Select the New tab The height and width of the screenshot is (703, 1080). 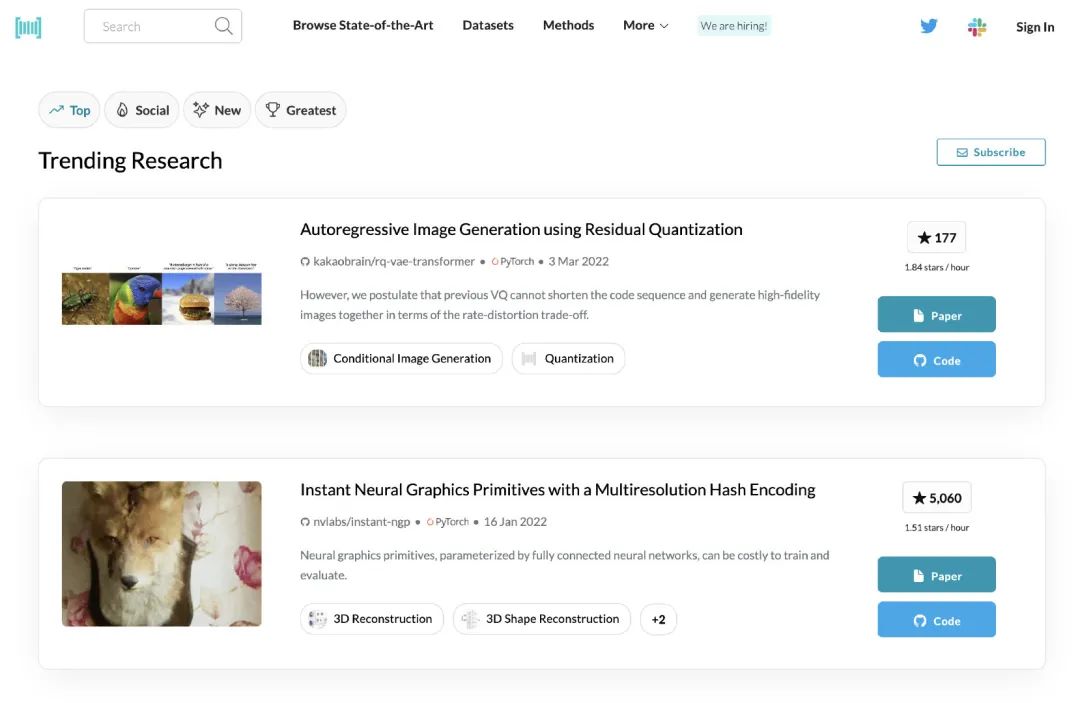[x=217, y=110]
